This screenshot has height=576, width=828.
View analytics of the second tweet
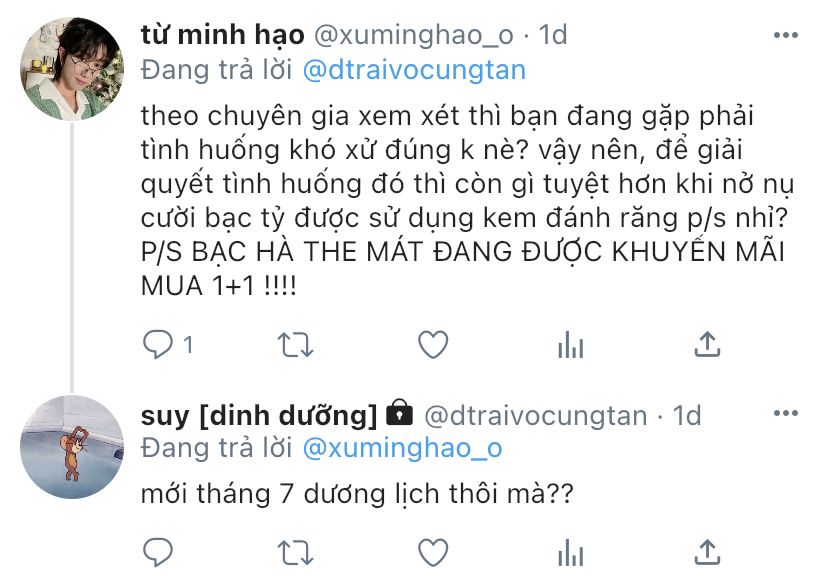pyautogui.click(x=570, y=552)
